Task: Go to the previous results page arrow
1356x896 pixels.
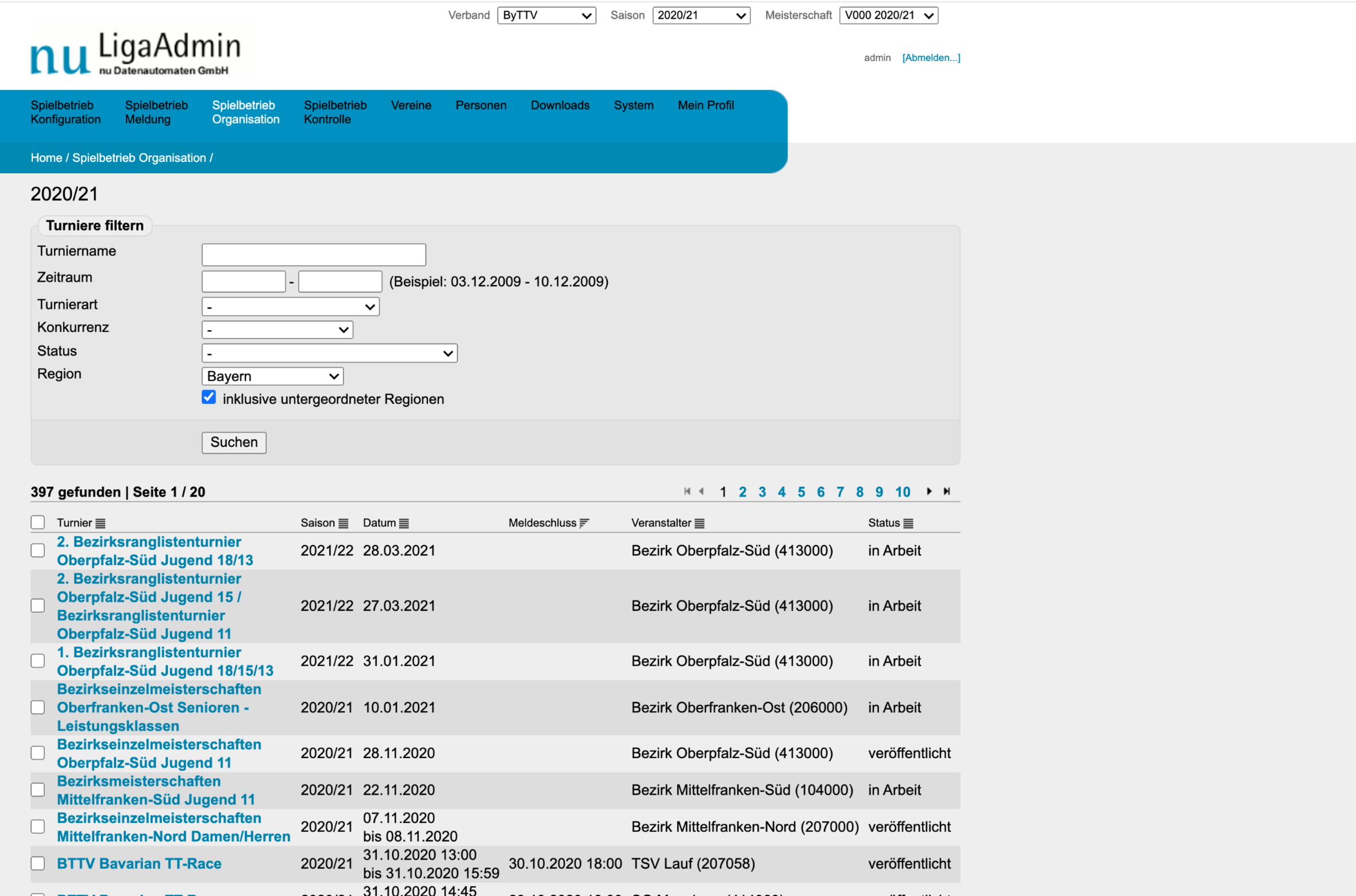Action: tap(702, 492)
